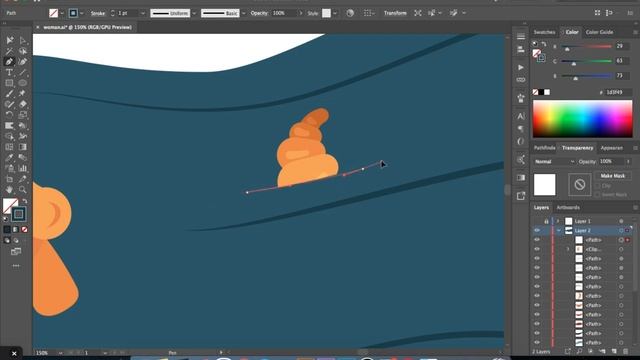The height and width of the screenshot is (360, 640).
Task: Select the Lasso tool
Action: pos(23,51)
